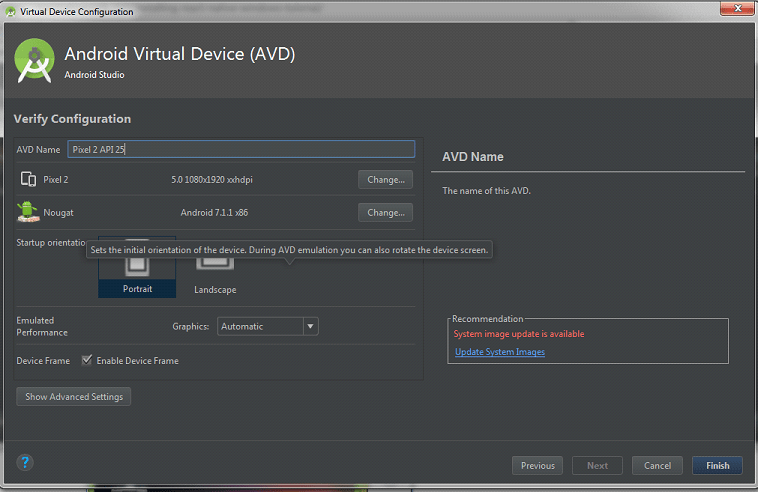Cancel the virtual device configuration

[x=657, y=465]
